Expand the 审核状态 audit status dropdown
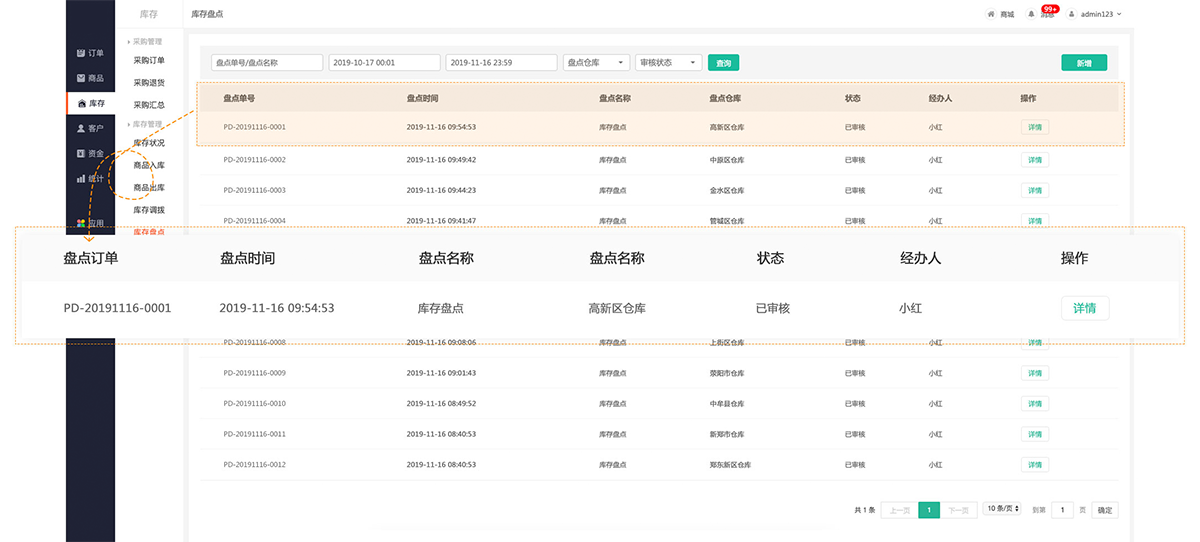1200x542 pixels. [668, 62]
